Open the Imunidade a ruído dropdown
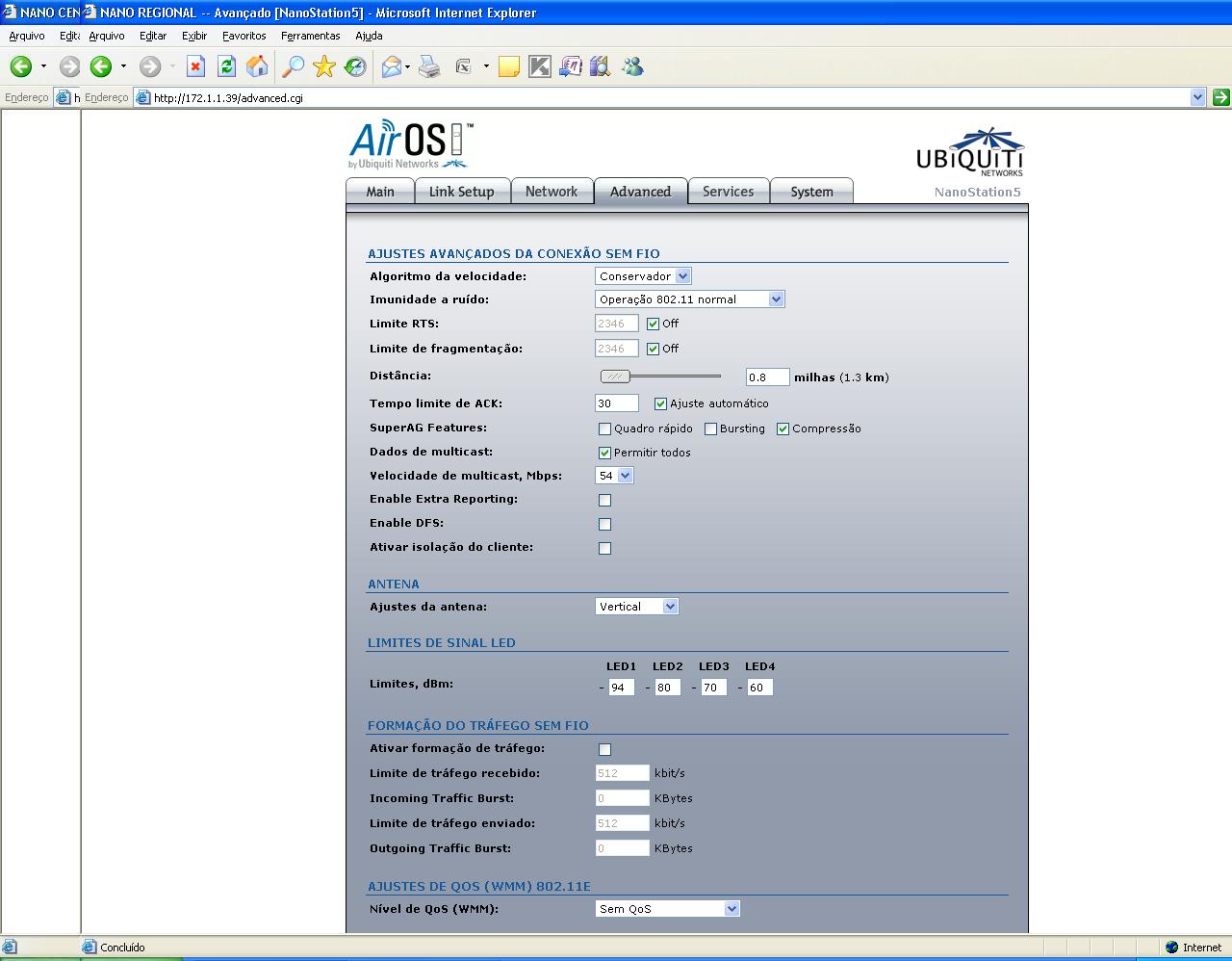1232x961 pixels. (690, 299)
